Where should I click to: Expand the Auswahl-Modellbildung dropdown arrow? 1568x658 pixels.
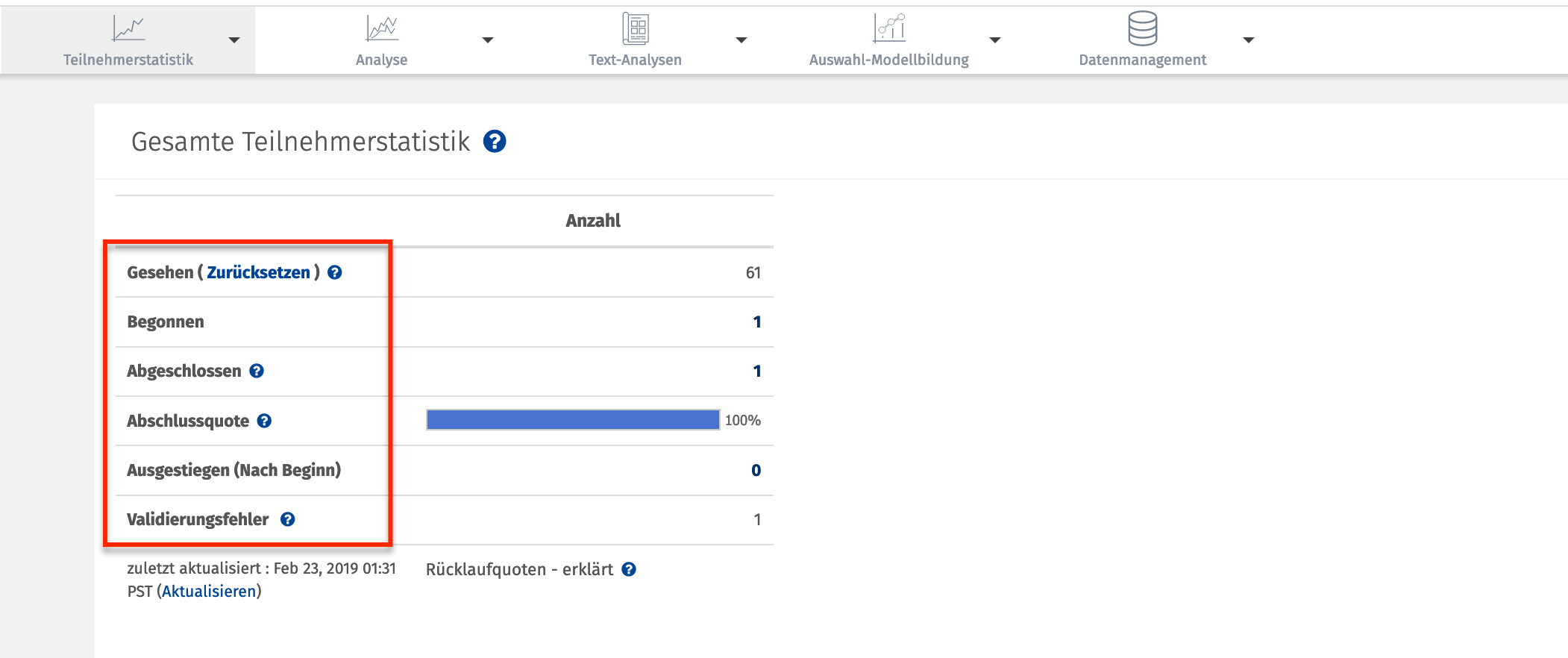[x=995, y=40]
